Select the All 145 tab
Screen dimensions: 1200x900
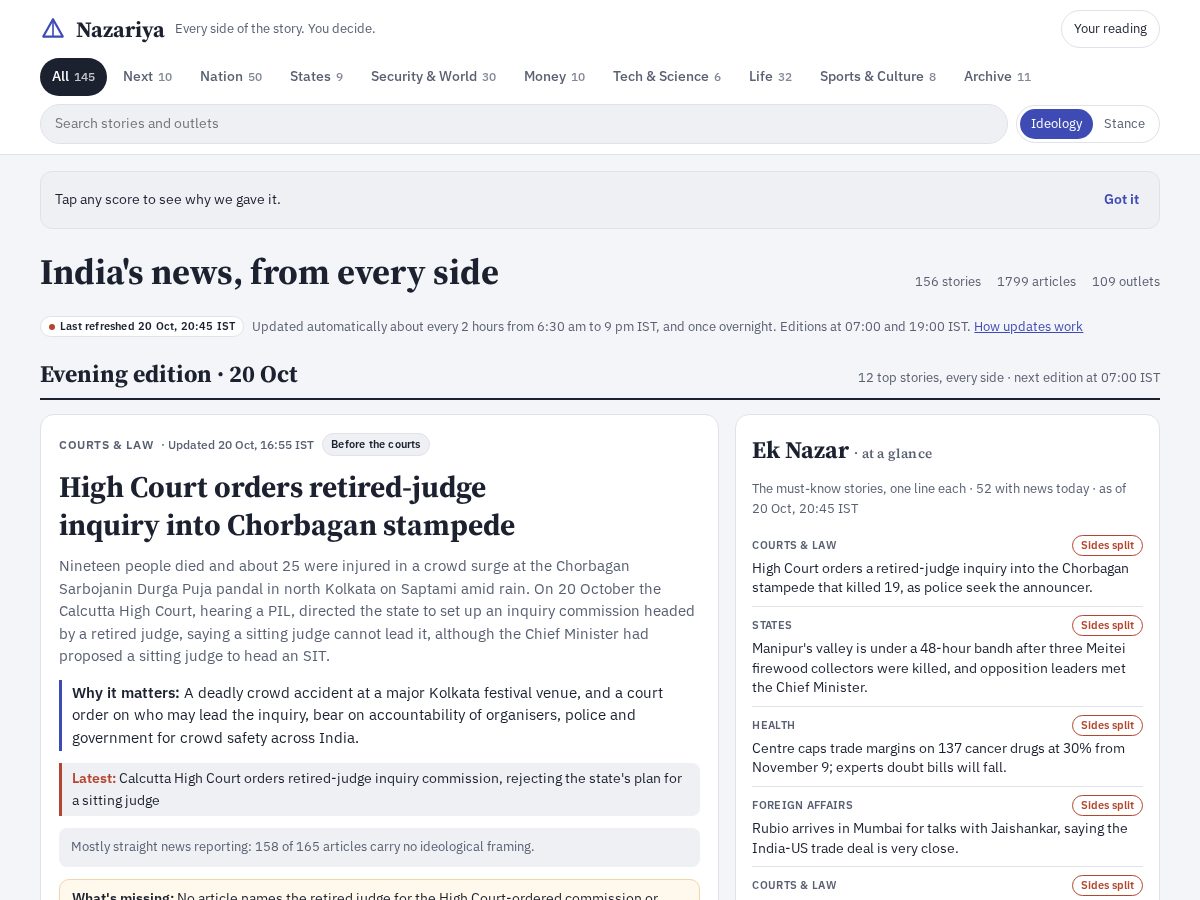(73, 77)
